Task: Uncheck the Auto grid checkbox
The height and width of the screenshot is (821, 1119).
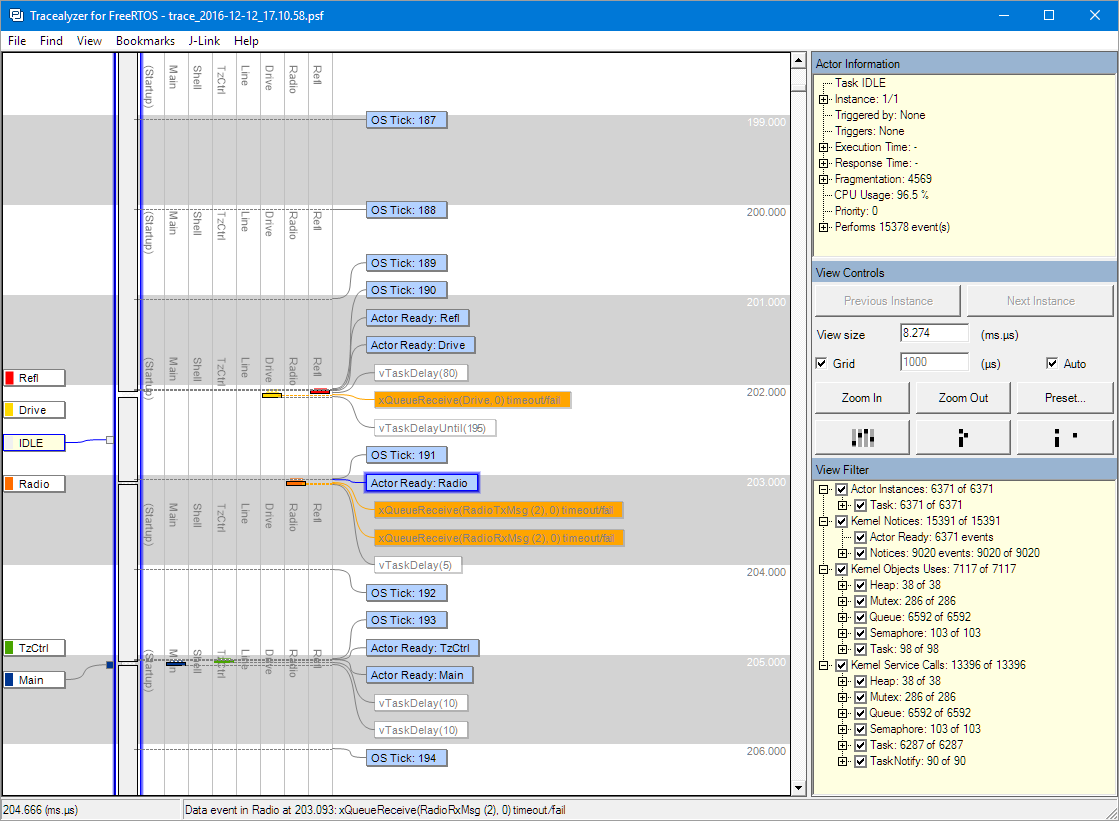Action: pyautogui.click(x=1053, y=363)
